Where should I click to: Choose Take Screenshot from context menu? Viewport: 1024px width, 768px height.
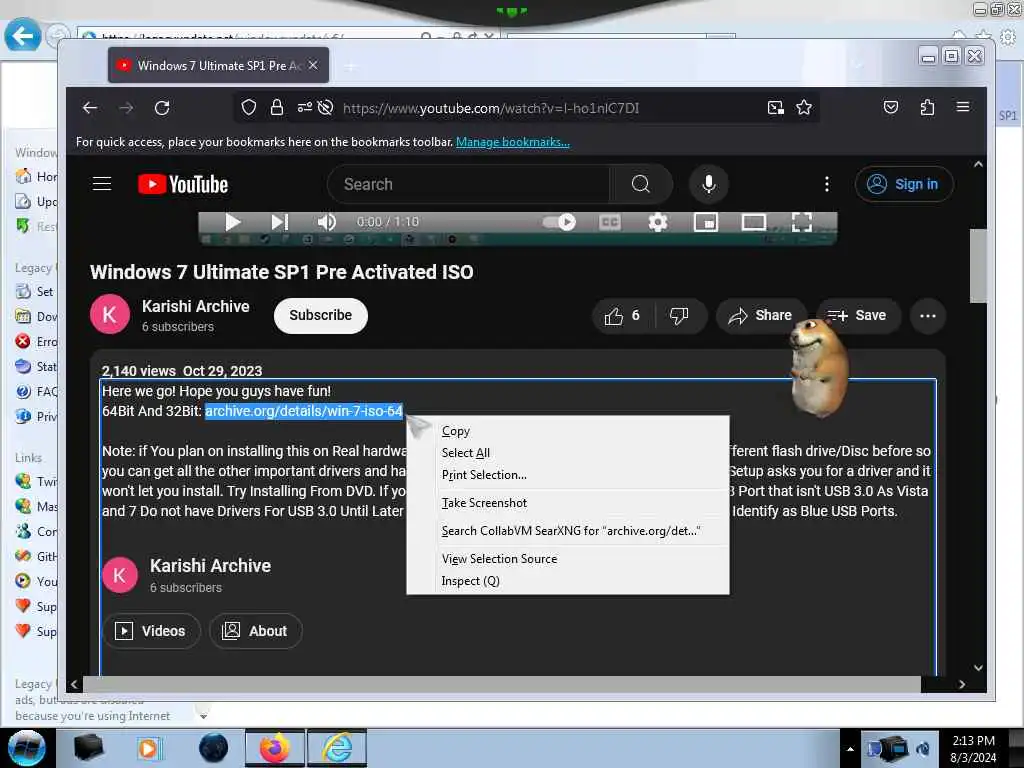pyautogui.click(x=568, y=503)
